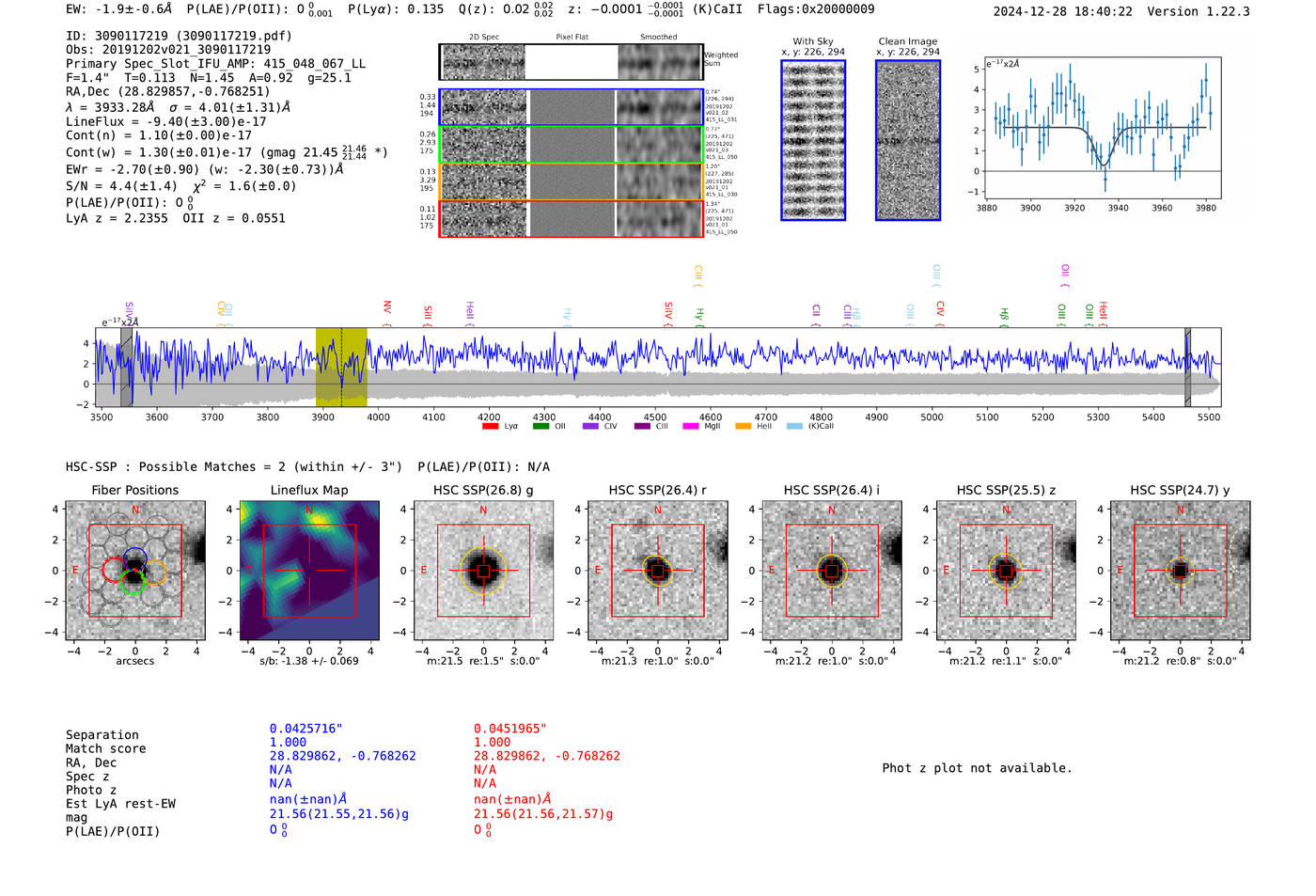Screen dimensions: 1316x896
Task: Select the green-outlined fiber 2D spectrum row
Action: tap(571, 145)
